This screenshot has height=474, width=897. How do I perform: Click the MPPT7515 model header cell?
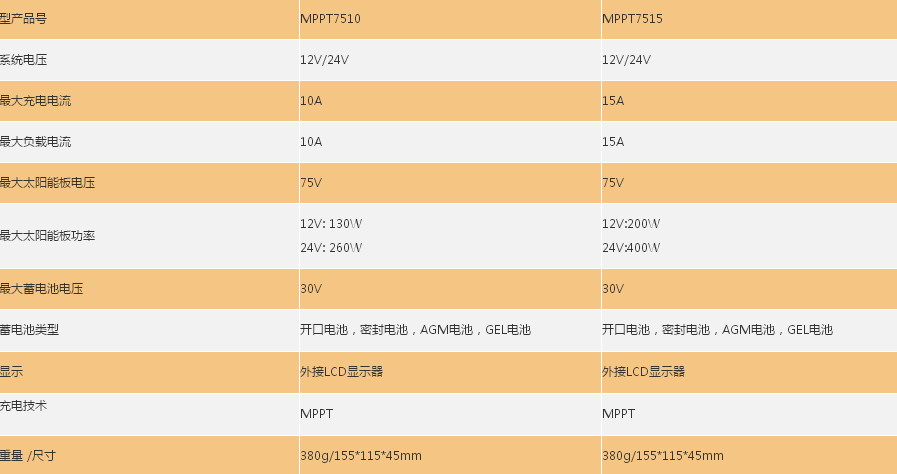click(632, 18)
